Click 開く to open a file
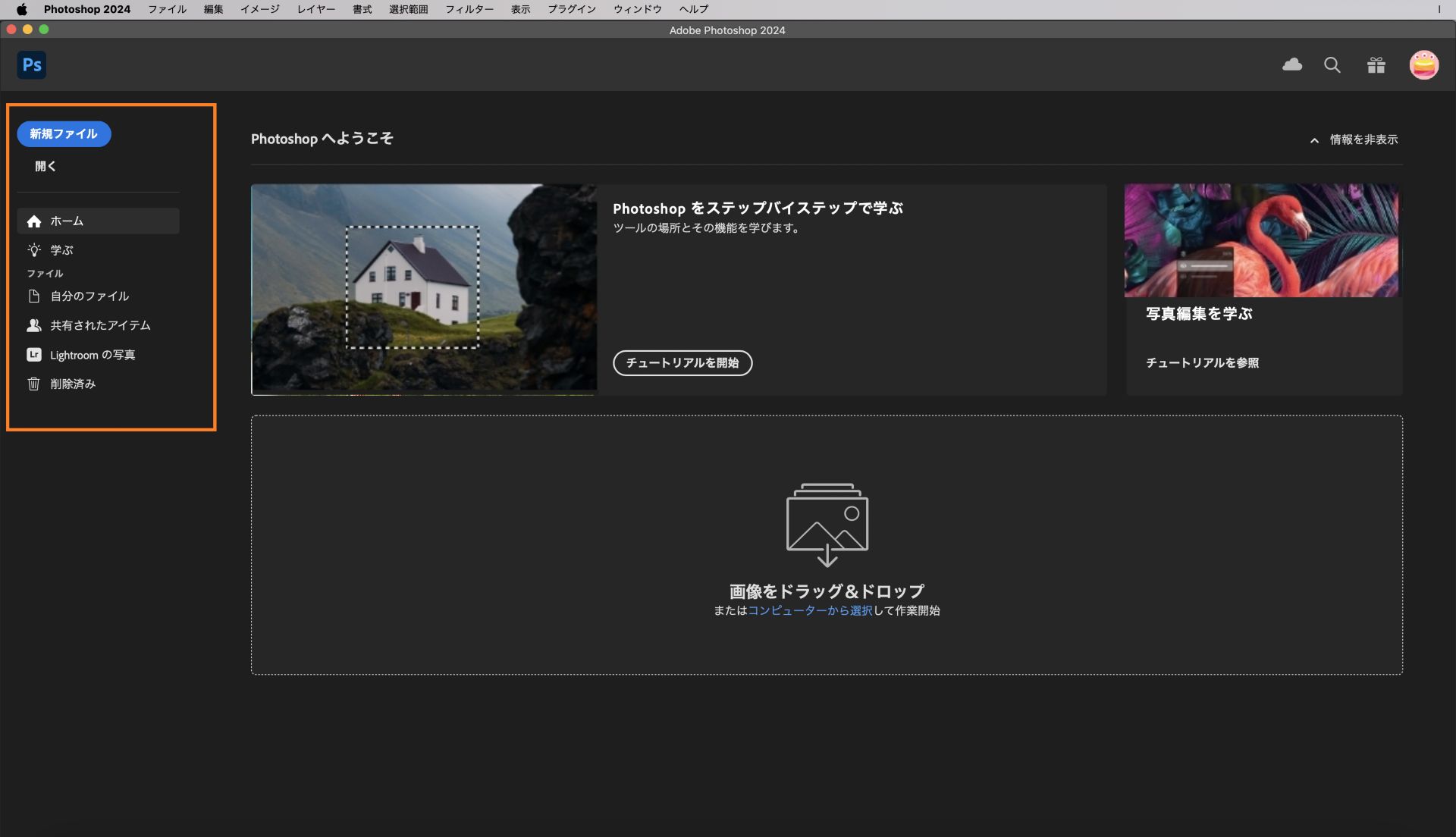1456x837 pixels. (45, 166)
